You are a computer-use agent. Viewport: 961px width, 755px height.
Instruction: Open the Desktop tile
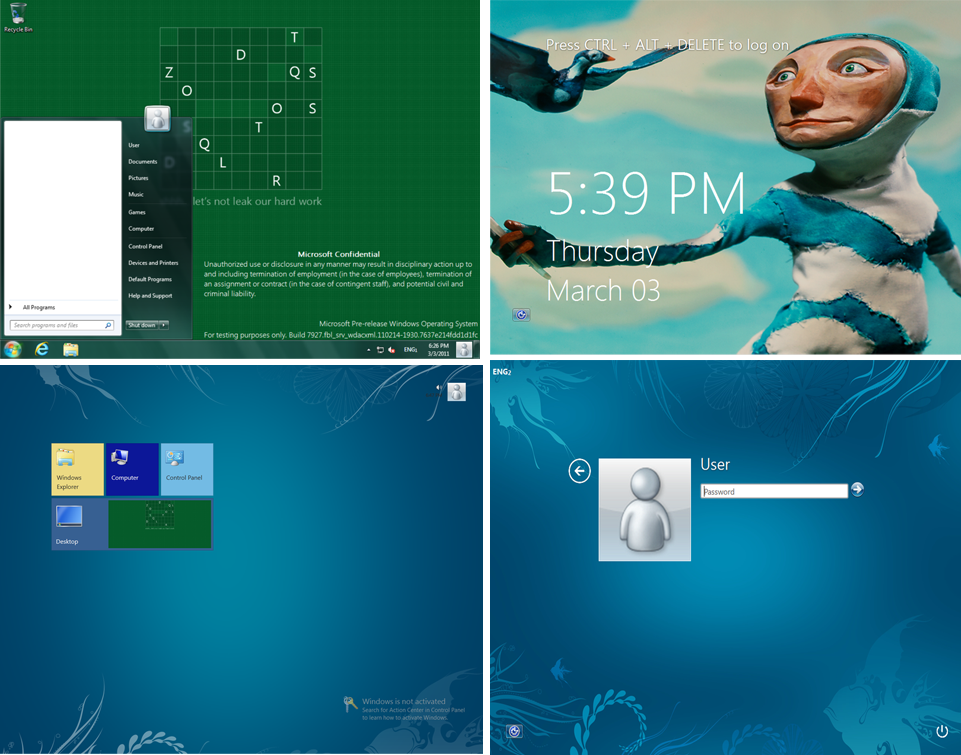(77, 524)
